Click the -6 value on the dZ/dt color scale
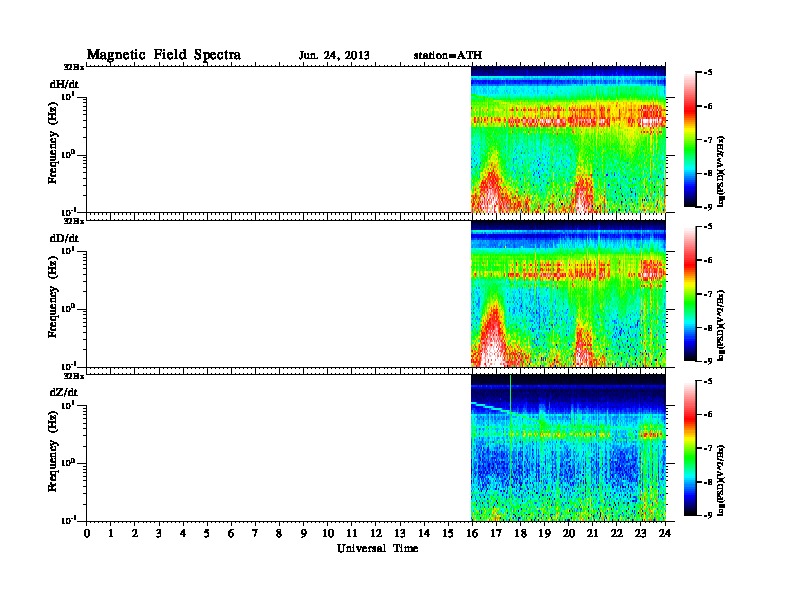Viewport: 792px width, 612px height. coord(708,415)
